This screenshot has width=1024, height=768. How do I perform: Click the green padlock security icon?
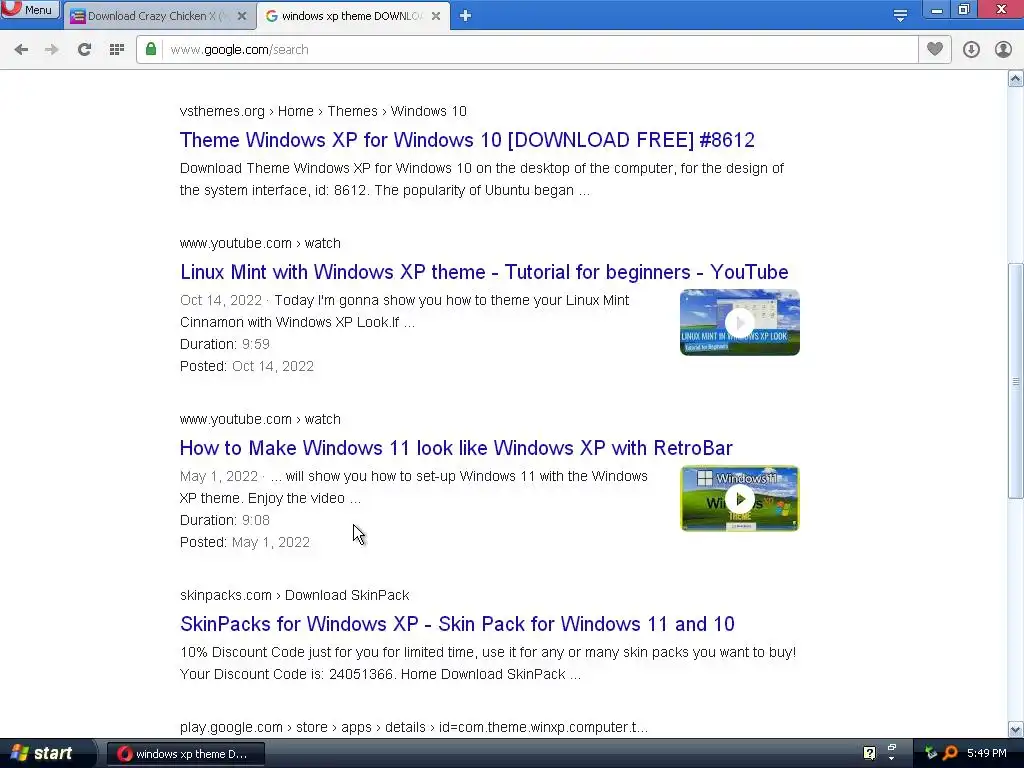151,49
